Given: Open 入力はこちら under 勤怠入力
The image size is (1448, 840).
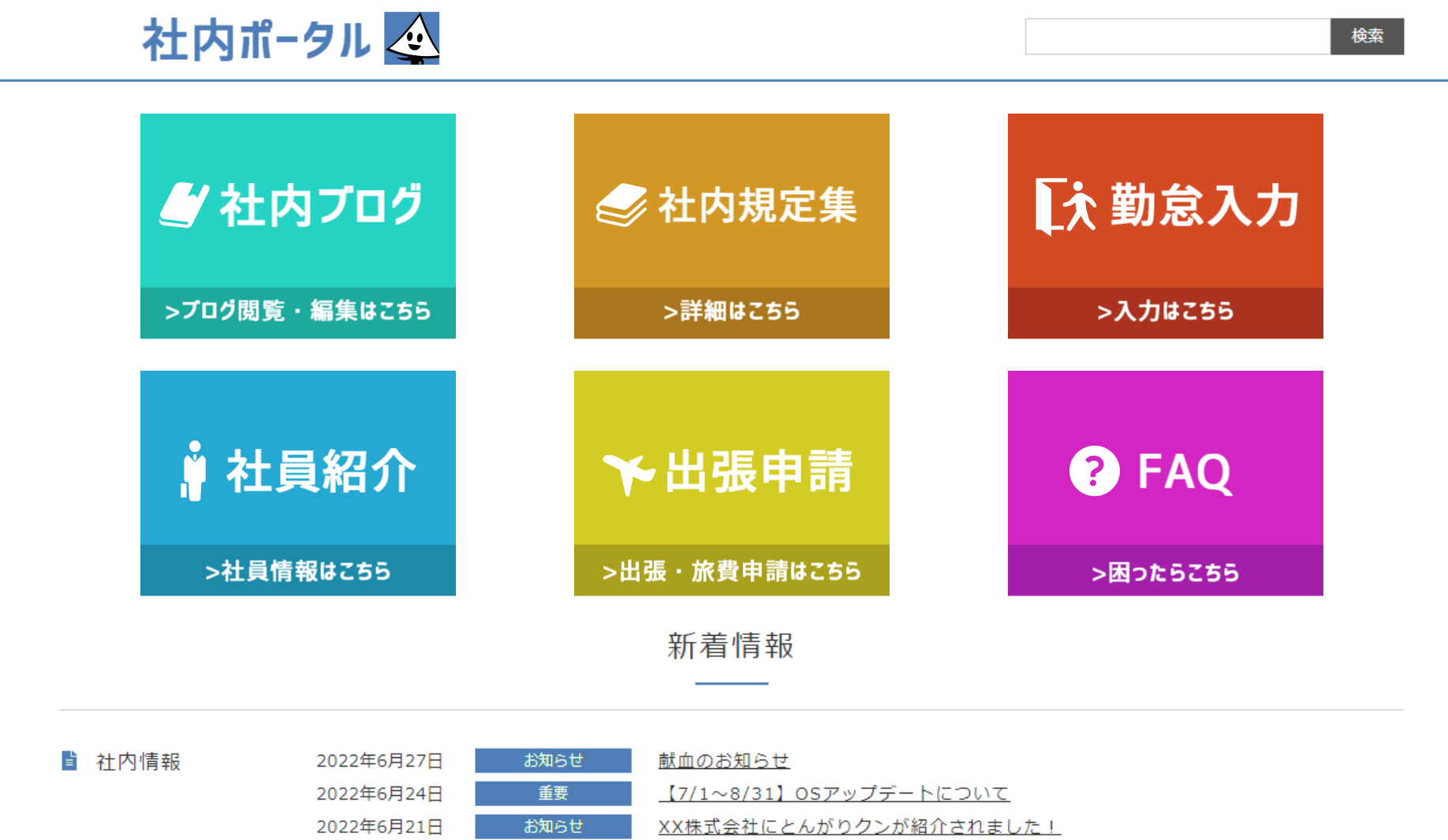Looking at the screenshot, I should point(1166,312).
